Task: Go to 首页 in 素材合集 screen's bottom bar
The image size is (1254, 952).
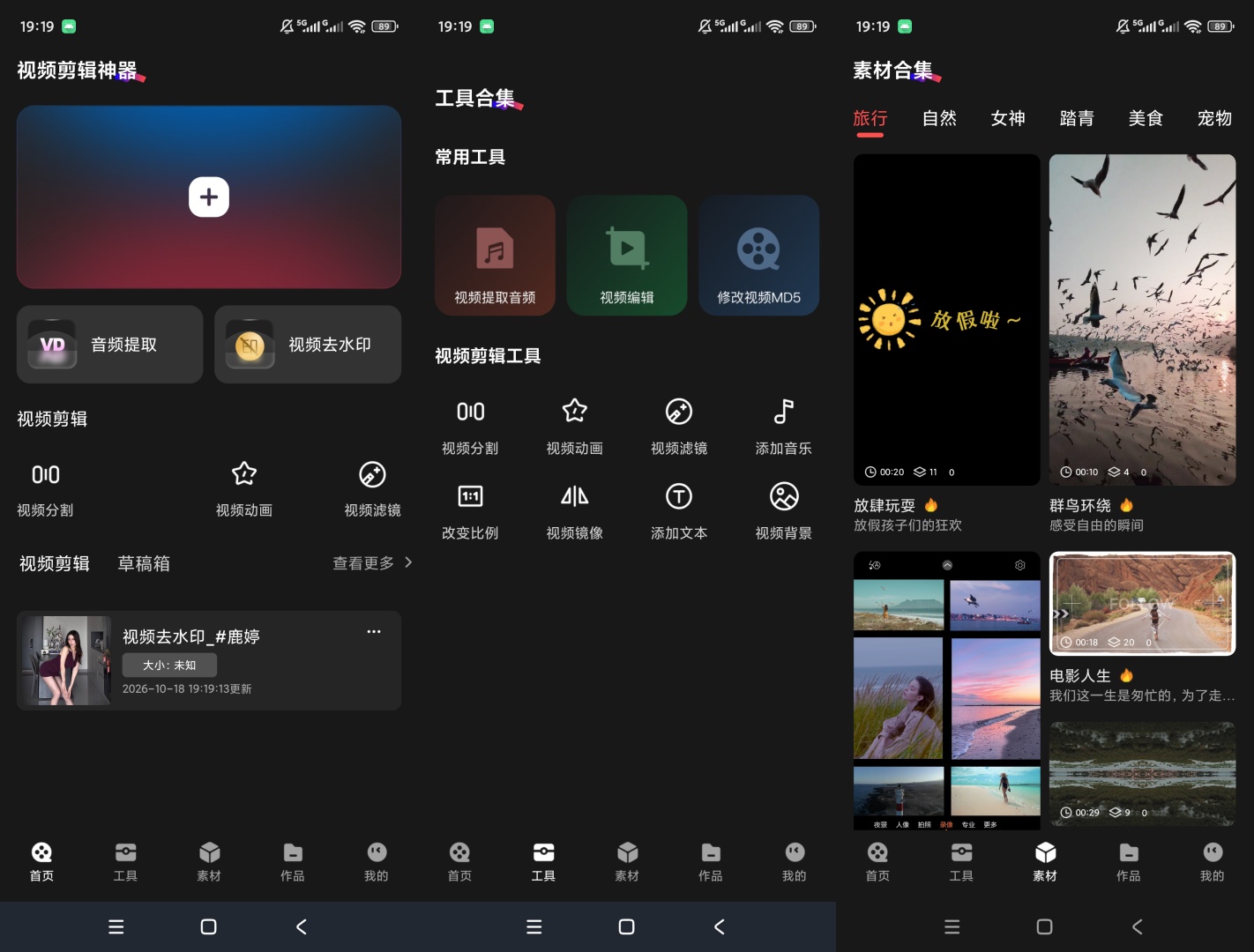Action: coord(877,862)
